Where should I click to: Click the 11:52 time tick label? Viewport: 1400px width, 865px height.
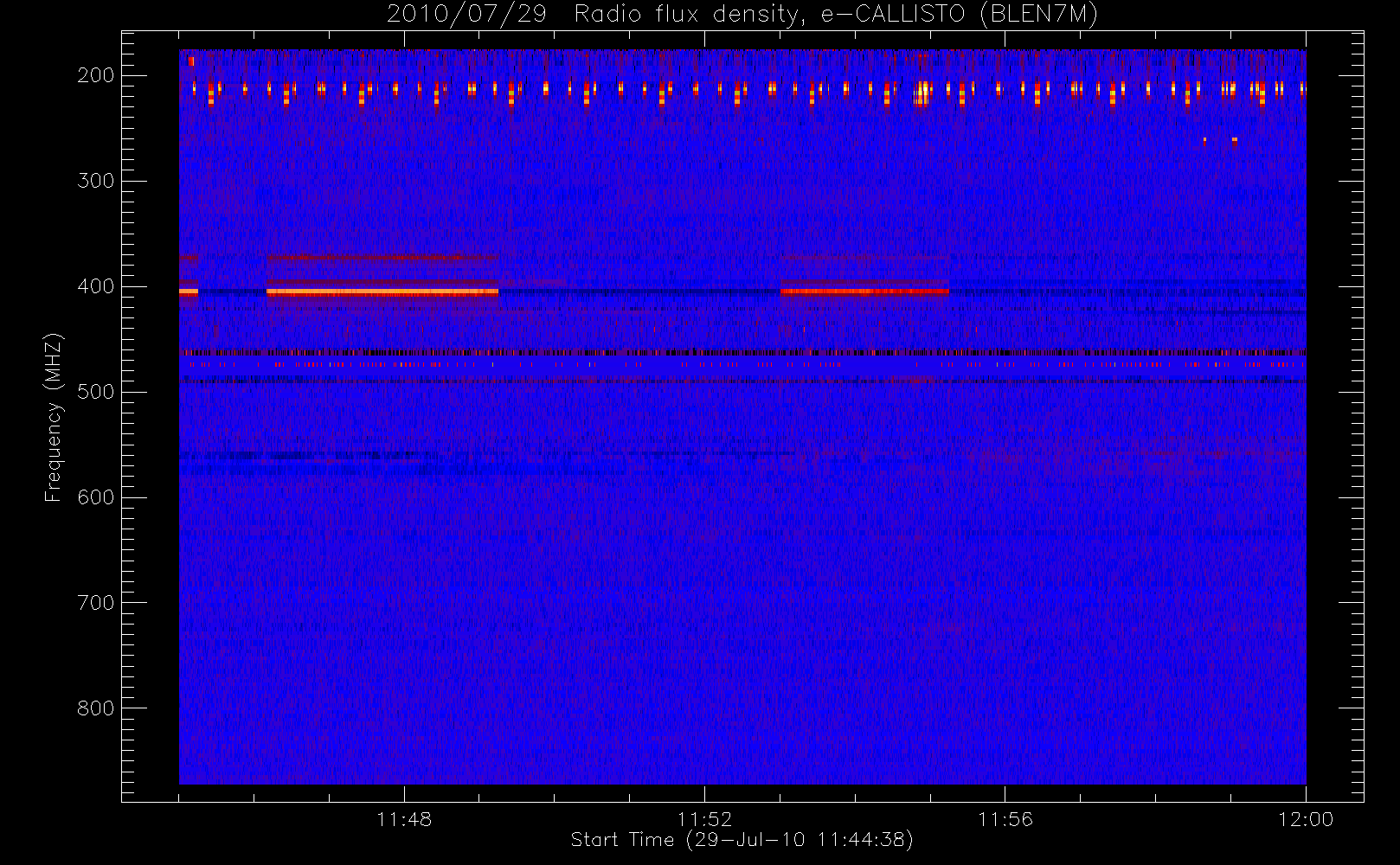pyautogui.click(x=704, y=819)
